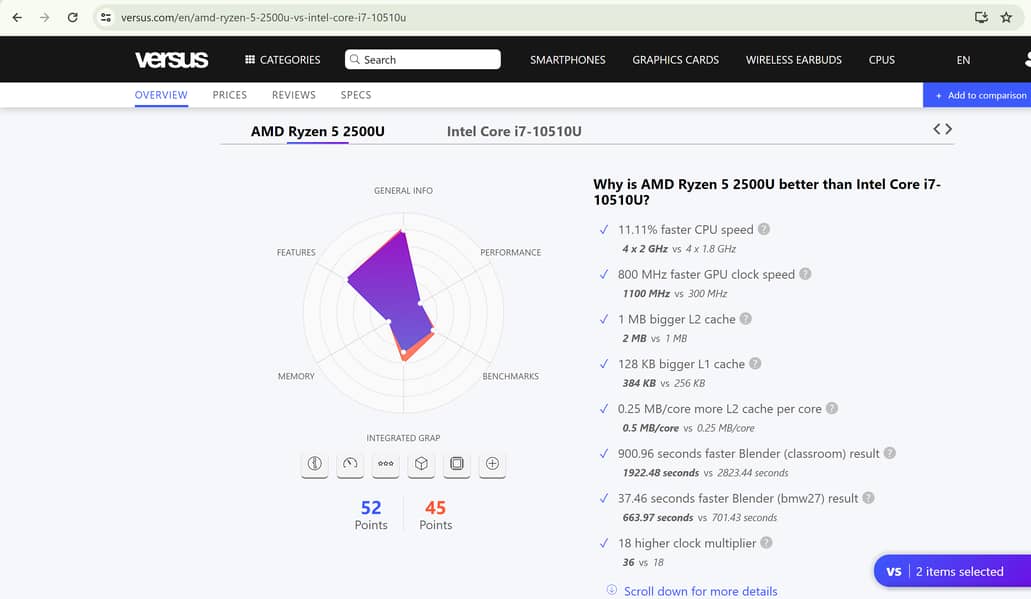Reload the page in the browser
1031x599 pixels.
(72, 17)
